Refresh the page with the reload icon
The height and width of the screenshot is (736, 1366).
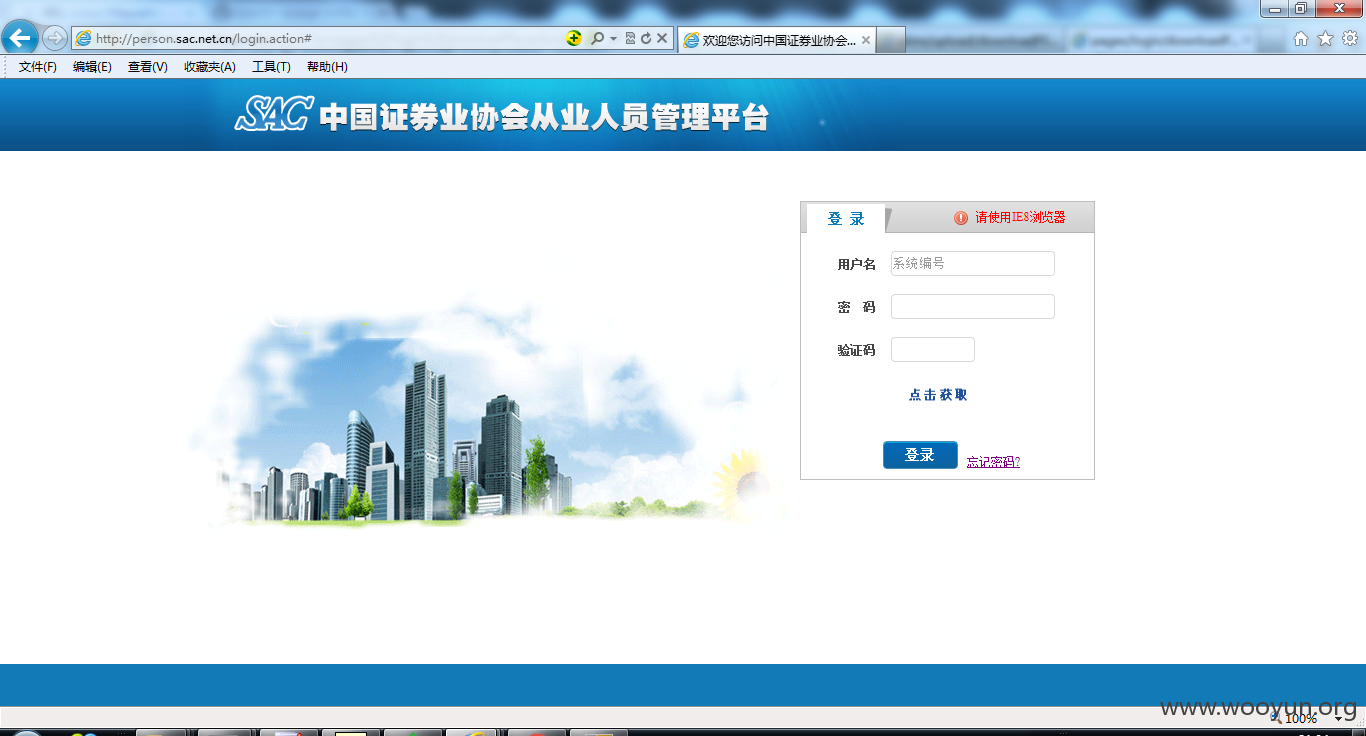coord(646,38)
